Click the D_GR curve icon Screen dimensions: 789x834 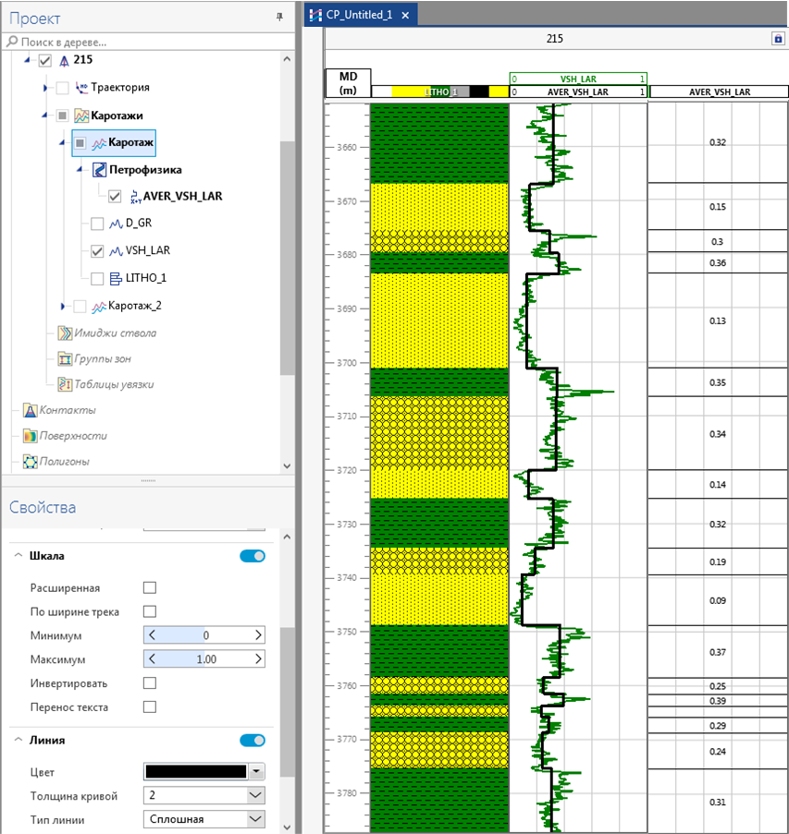(116, 223)
